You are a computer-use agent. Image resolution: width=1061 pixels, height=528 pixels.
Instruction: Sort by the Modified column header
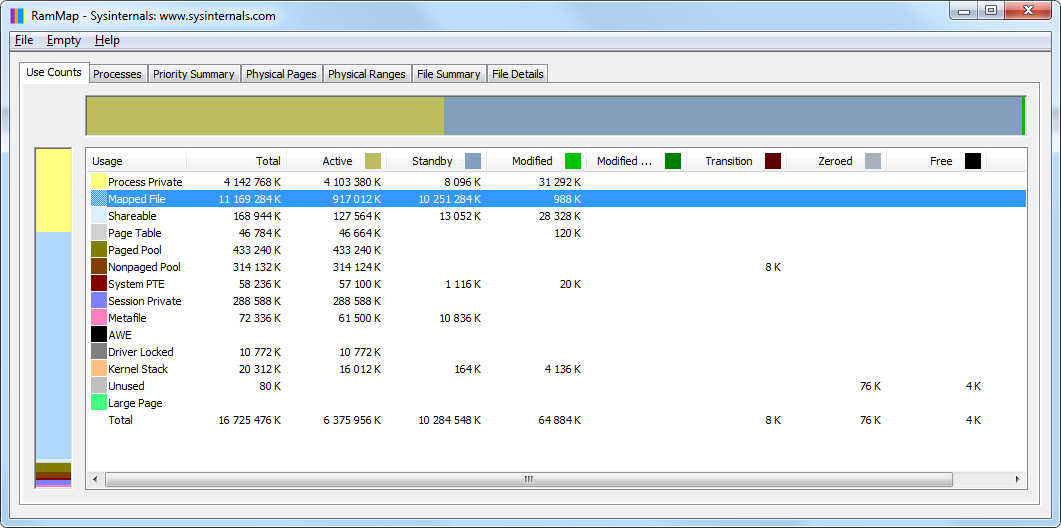click(x=537, y=161)
